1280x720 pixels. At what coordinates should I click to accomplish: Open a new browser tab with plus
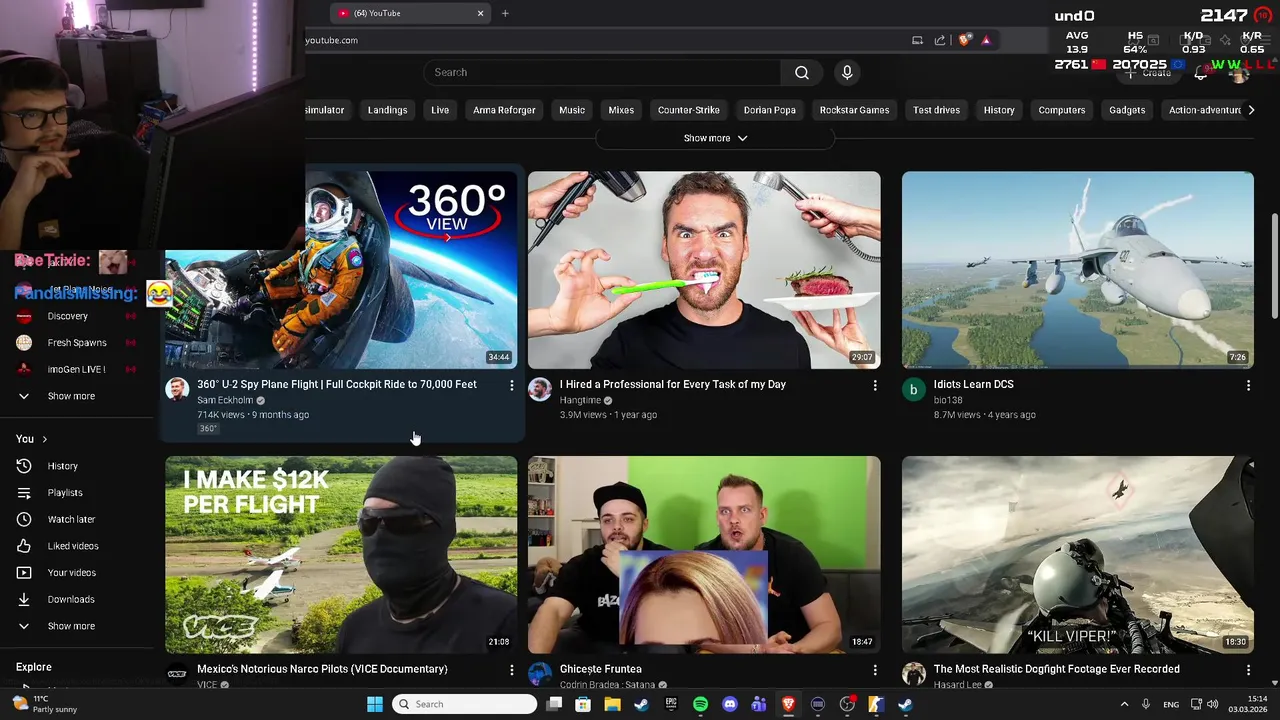(505, 13)
